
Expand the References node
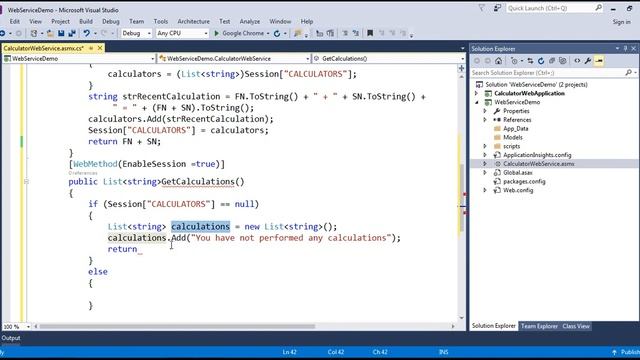(485, 120)
